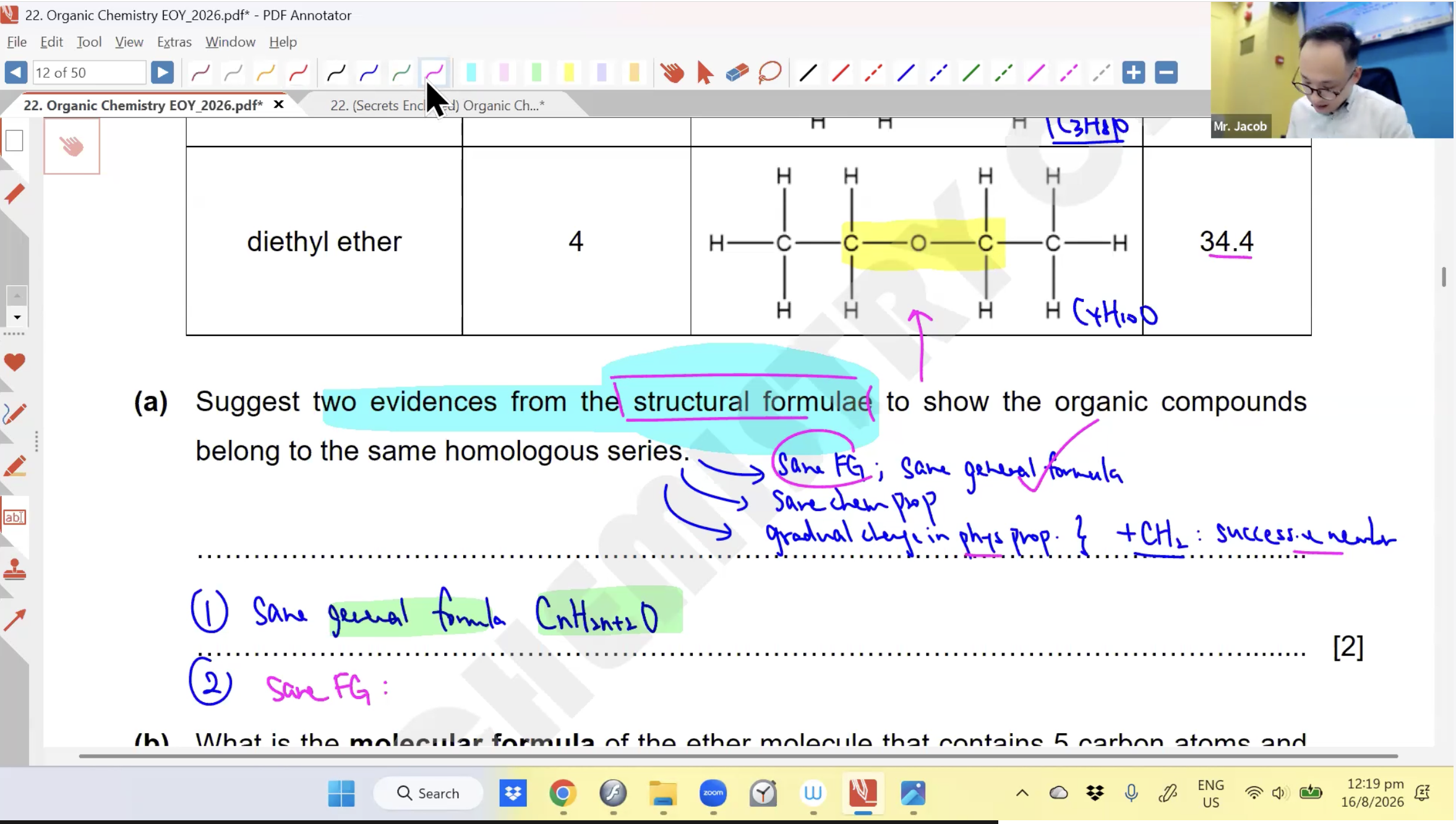Select the marker sidebar tool
The width and height of the screenshot is (1456, 824).
point(14,466)
